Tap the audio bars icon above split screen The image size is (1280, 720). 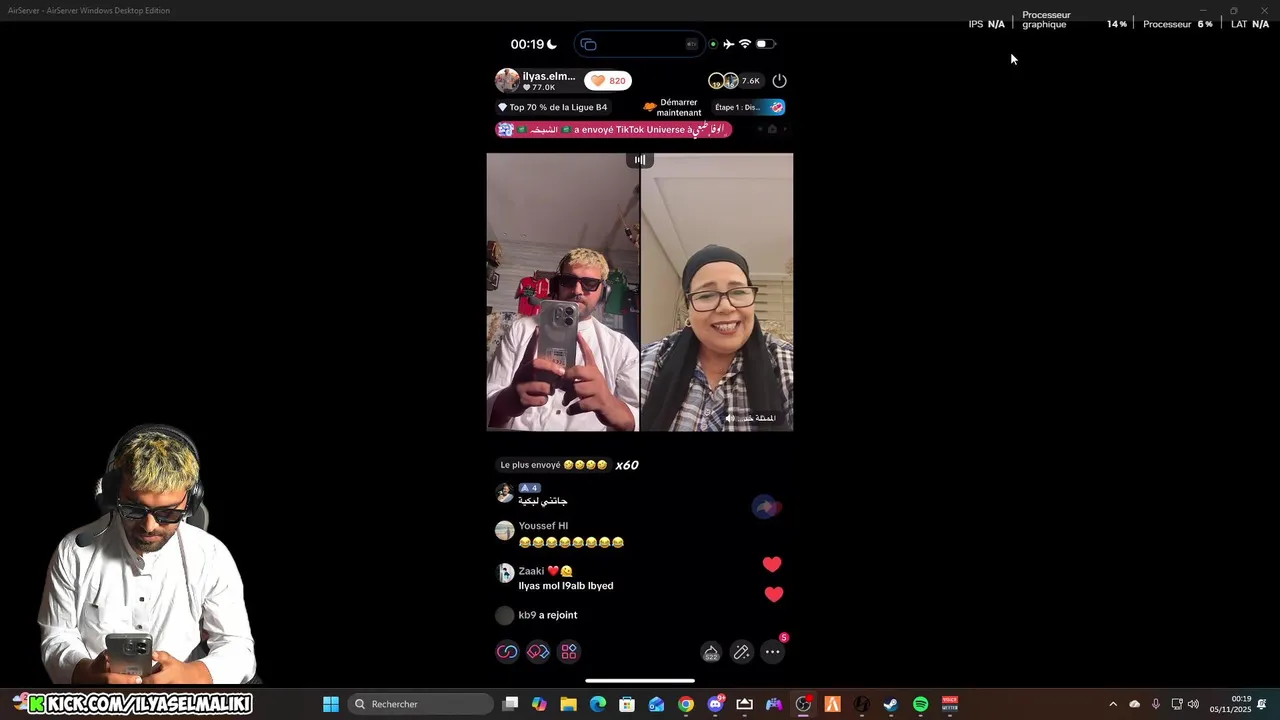tap(640, 159)
